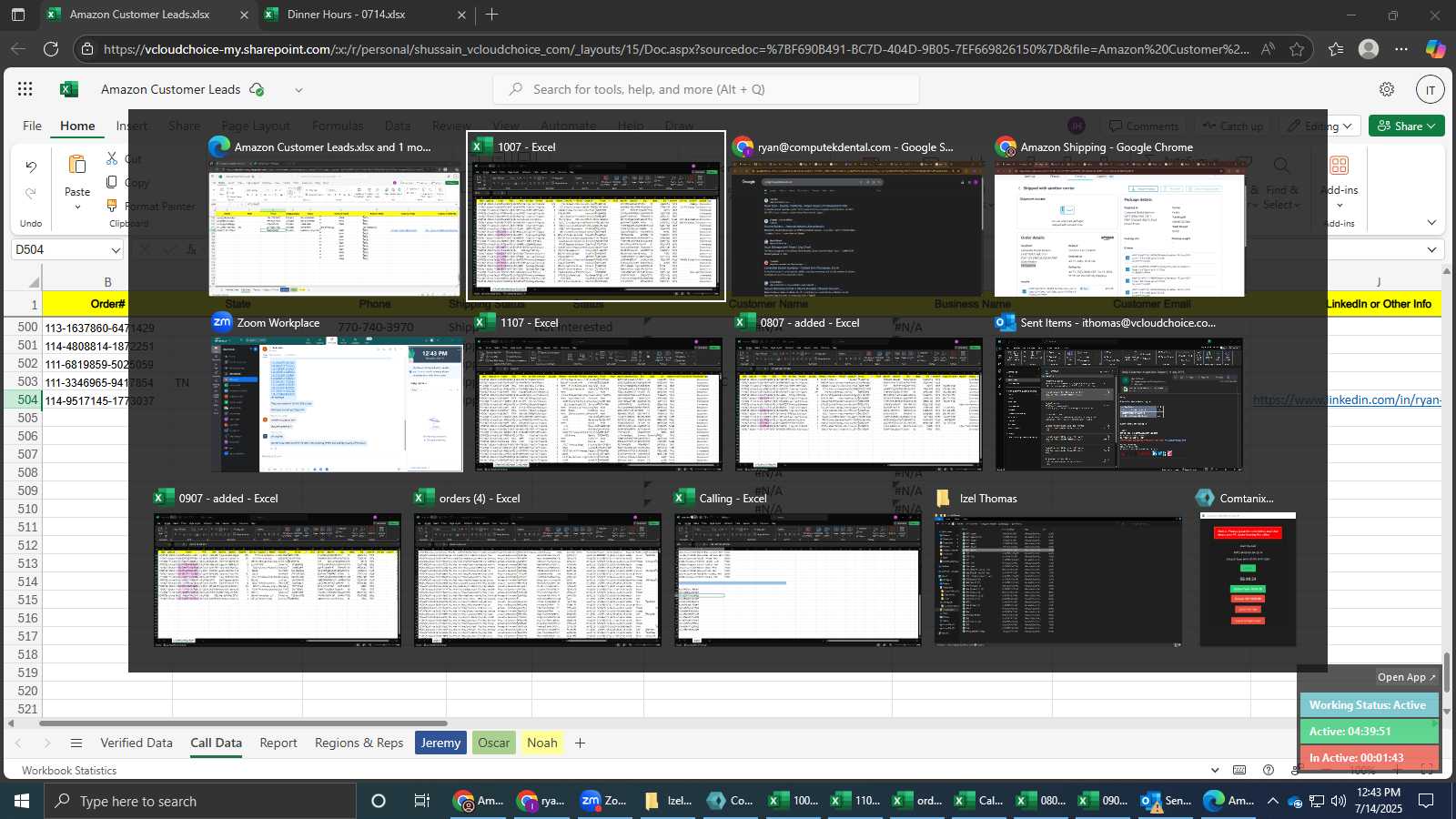Switch to the Jeremy sheet tab
The width and height of the screenshot is (1456, 819).
[x=440, y=743]
